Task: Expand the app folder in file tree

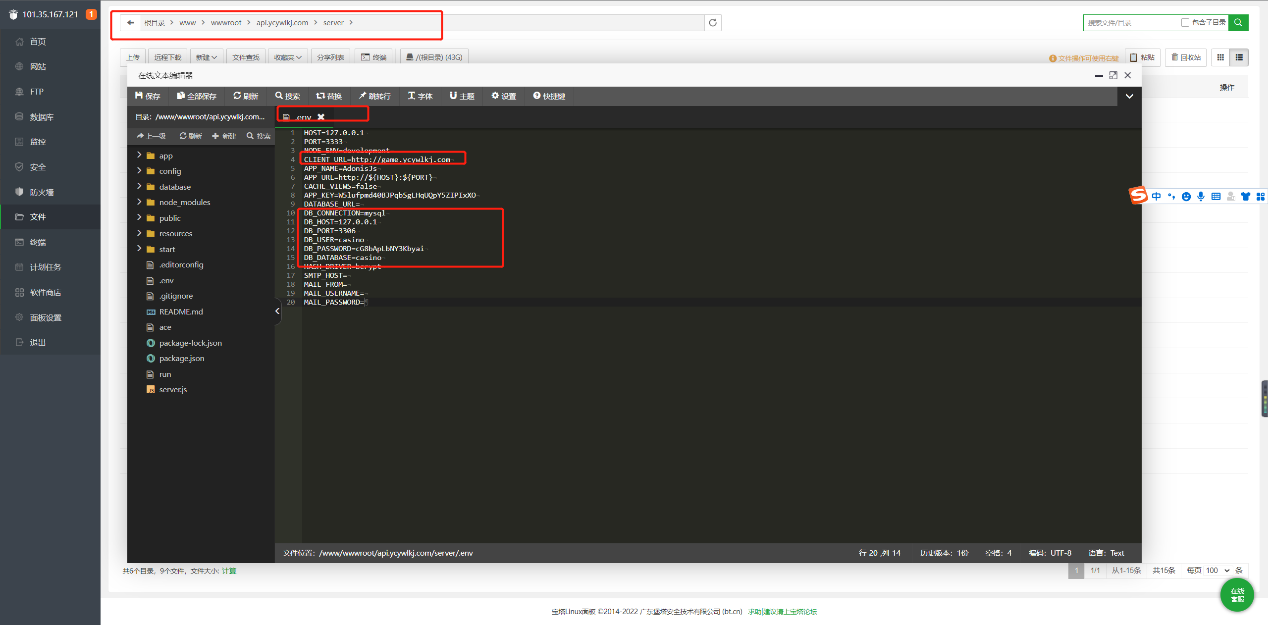Action: click(x=139, y=155)
